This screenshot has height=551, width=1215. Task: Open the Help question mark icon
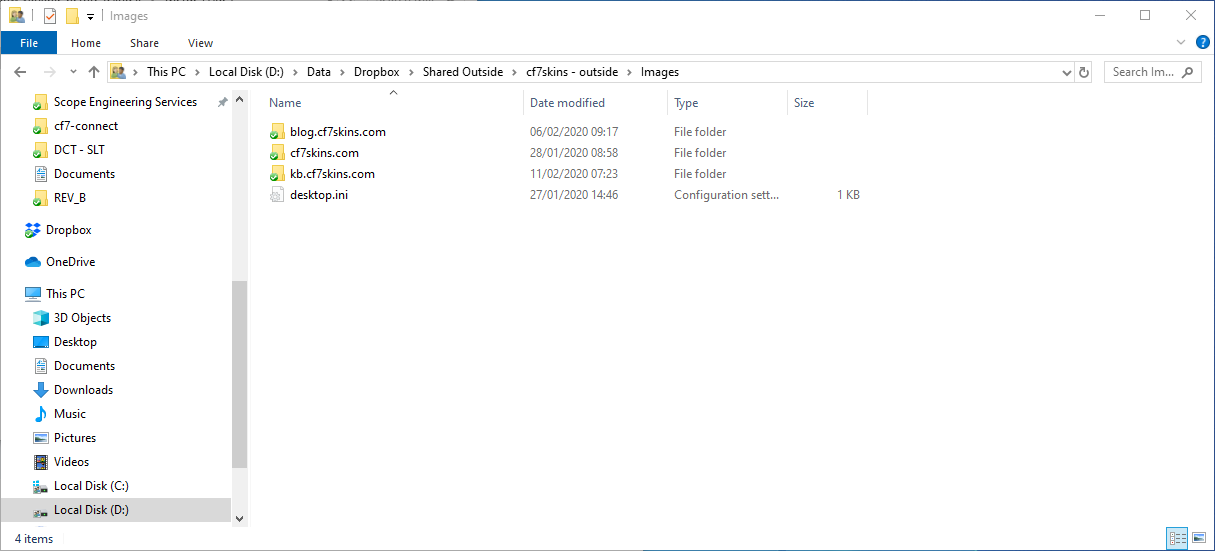coord(1202,42)
